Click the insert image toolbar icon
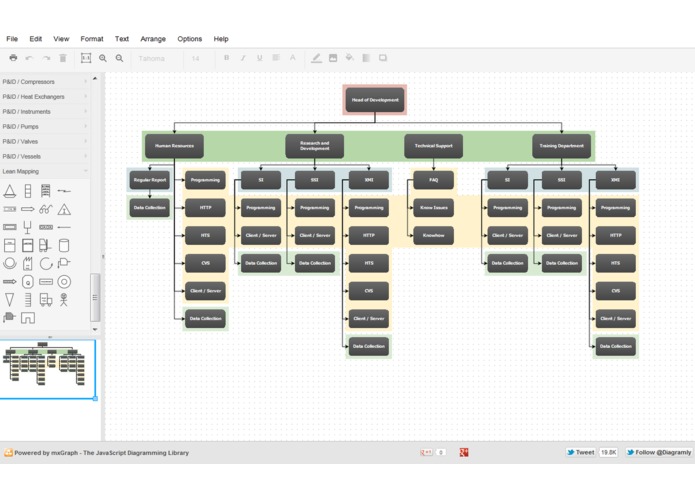The image size is (695, 494). 333,58
